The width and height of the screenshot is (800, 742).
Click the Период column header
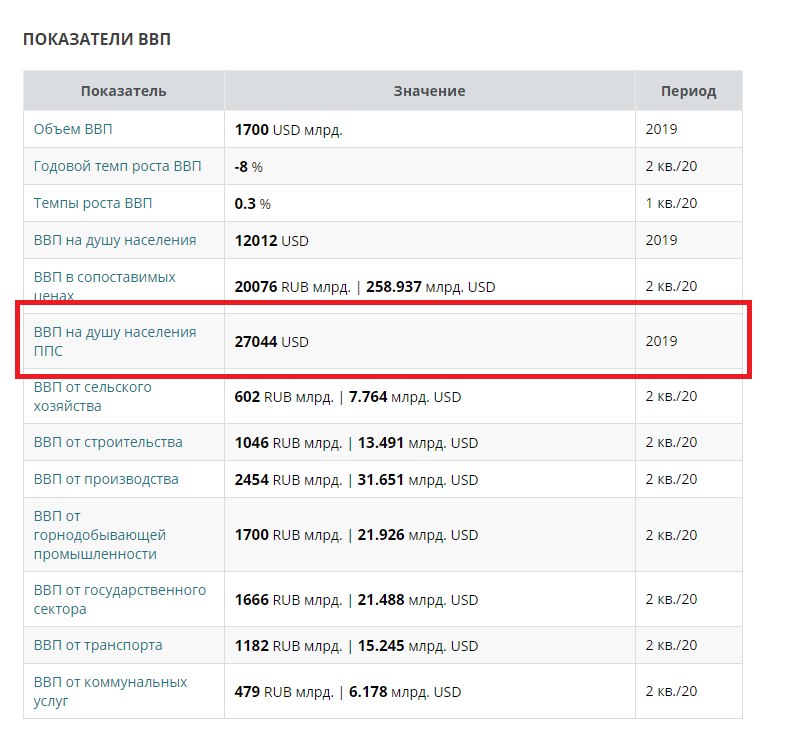point(689,91)
